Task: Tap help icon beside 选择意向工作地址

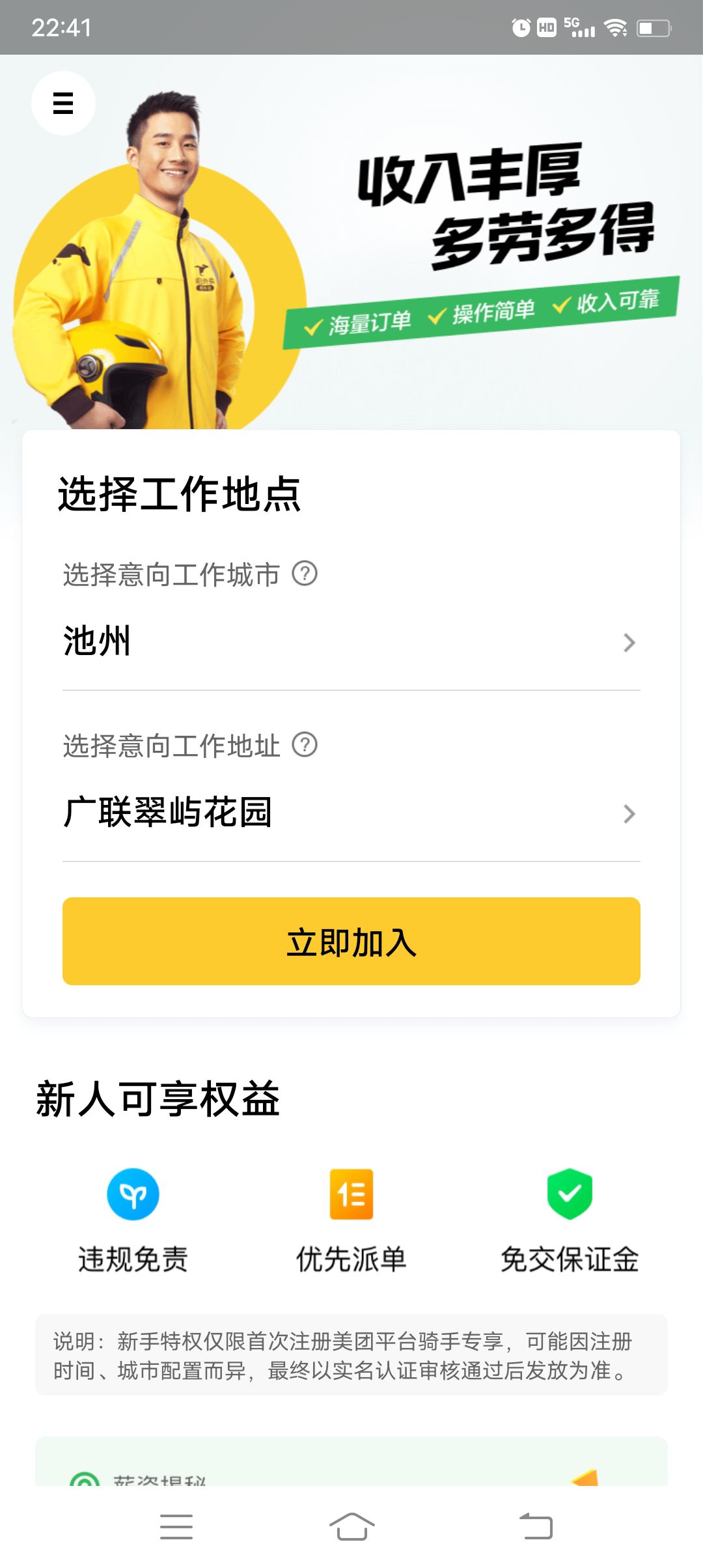Action: coord(305,744)
